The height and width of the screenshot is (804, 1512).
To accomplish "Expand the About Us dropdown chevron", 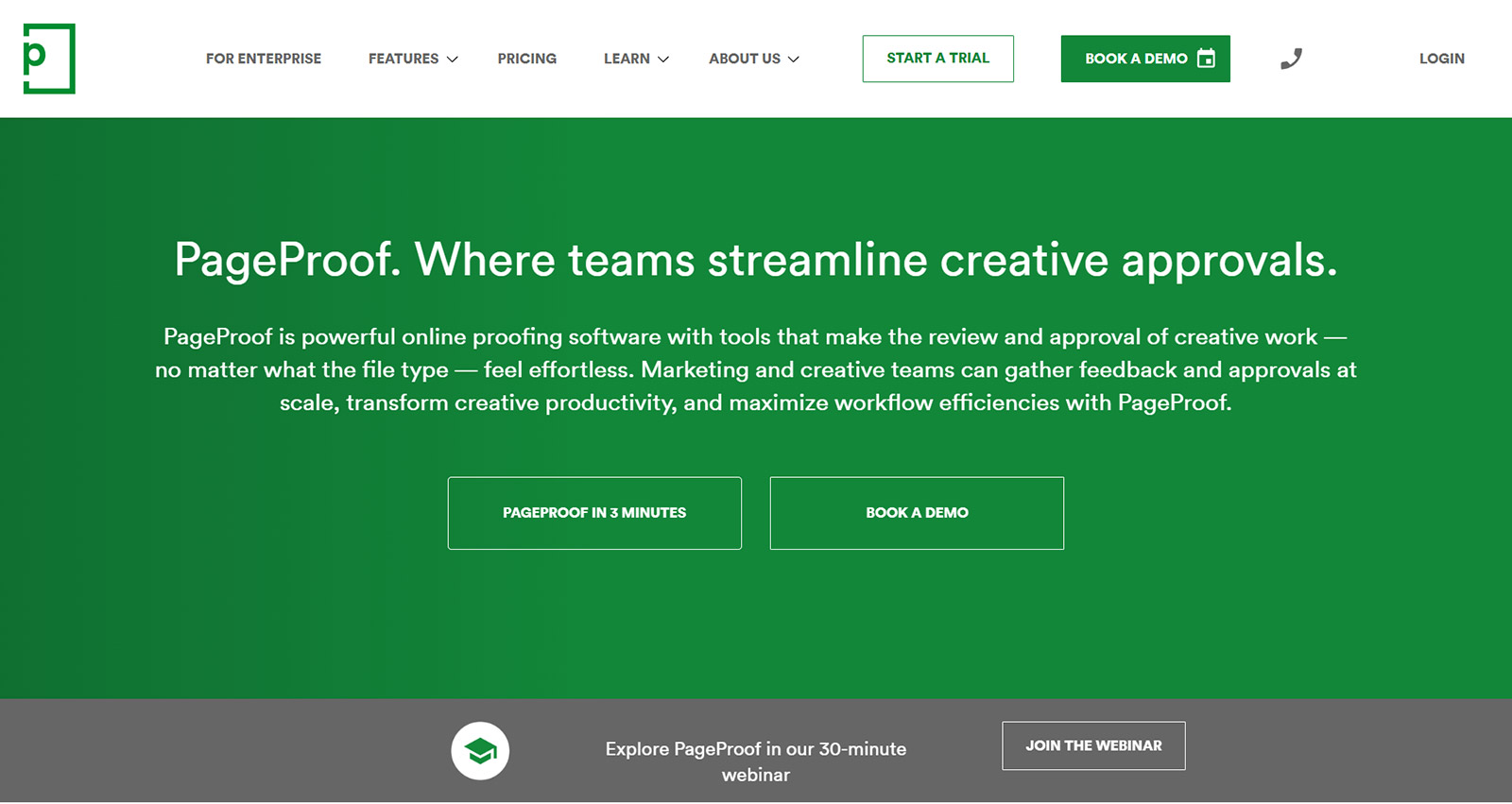I will [x=794, y=60].
